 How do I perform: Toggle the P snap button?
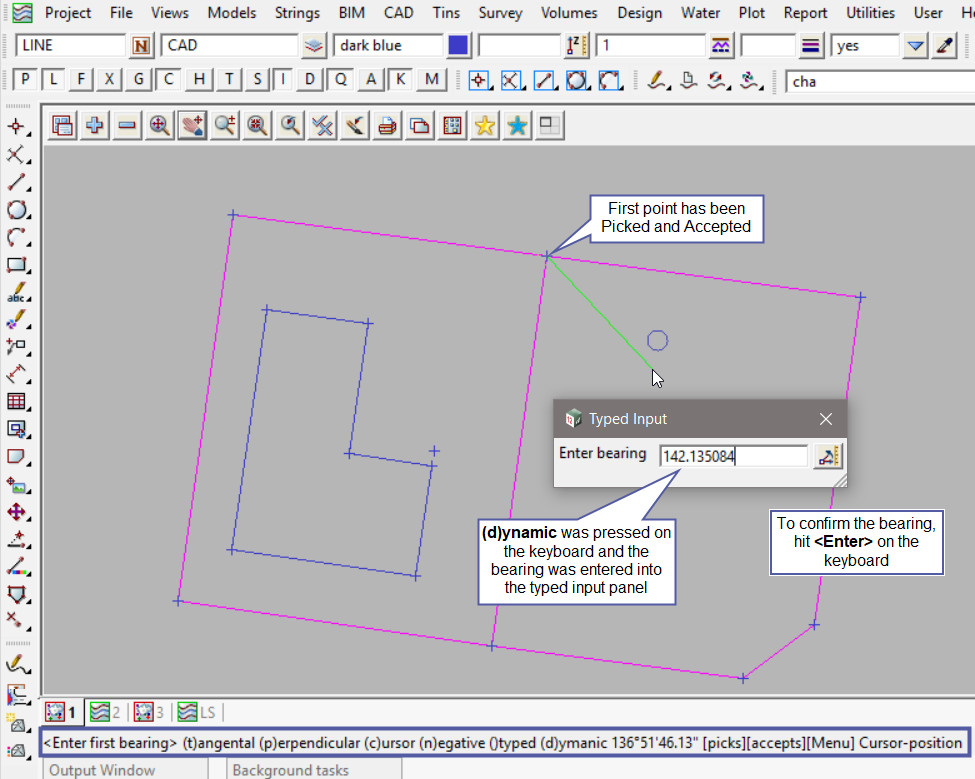coord(26,80)
